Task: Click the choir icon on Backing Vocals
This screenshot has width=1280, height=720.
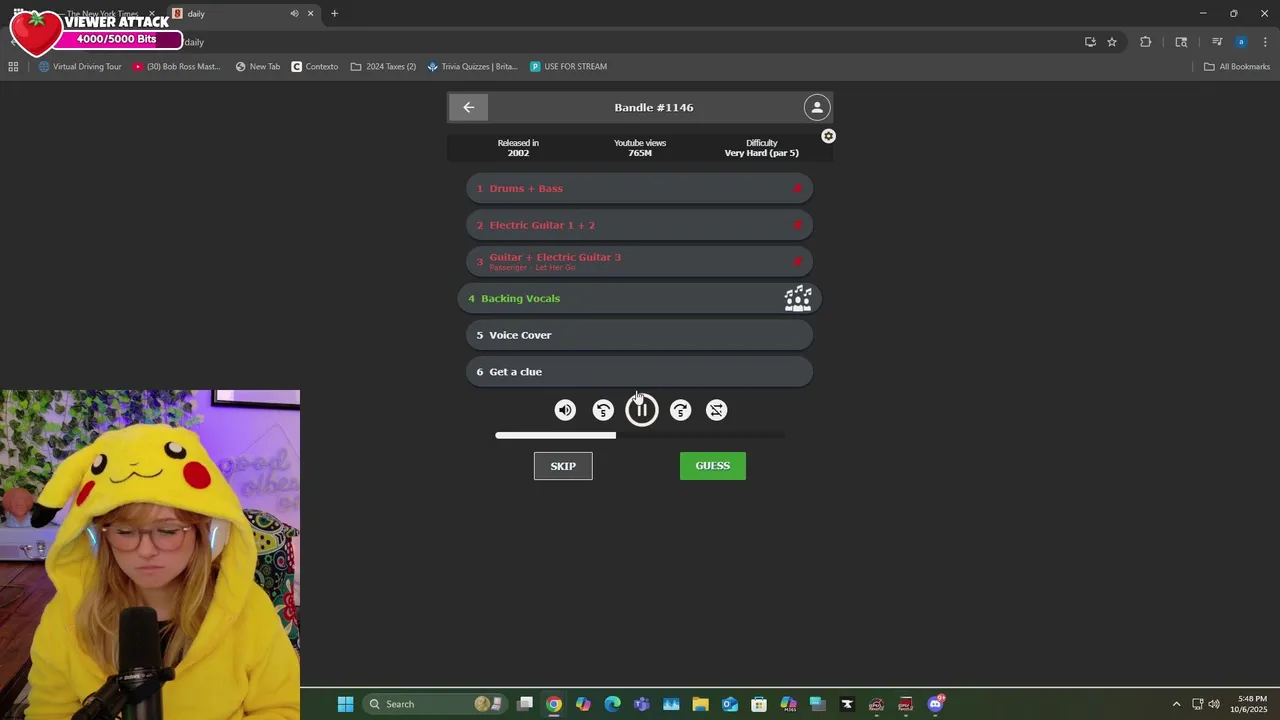Action: (798, 298)
